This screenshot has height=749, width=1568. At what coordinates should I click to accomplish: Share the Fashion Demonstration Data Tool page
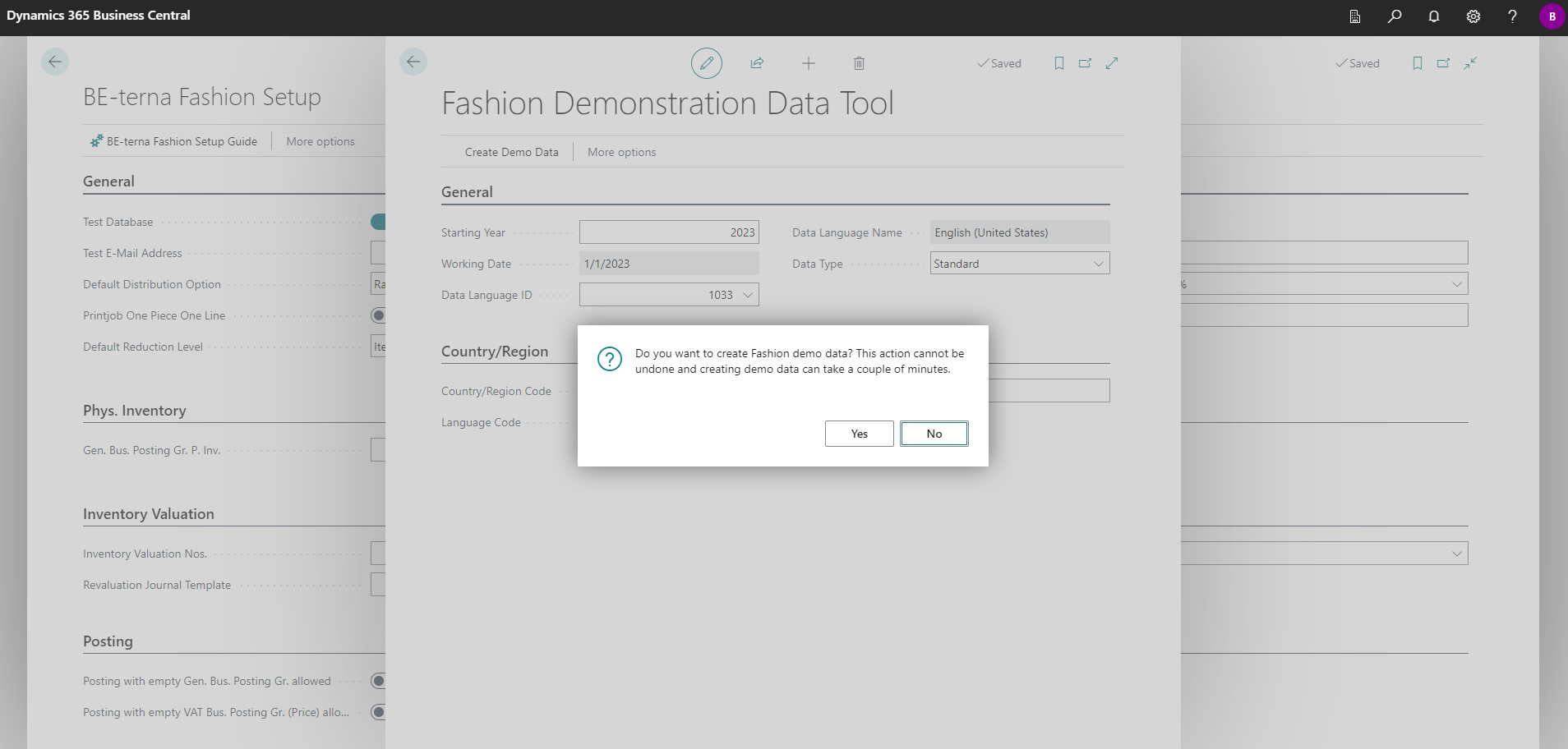(758, 63)
